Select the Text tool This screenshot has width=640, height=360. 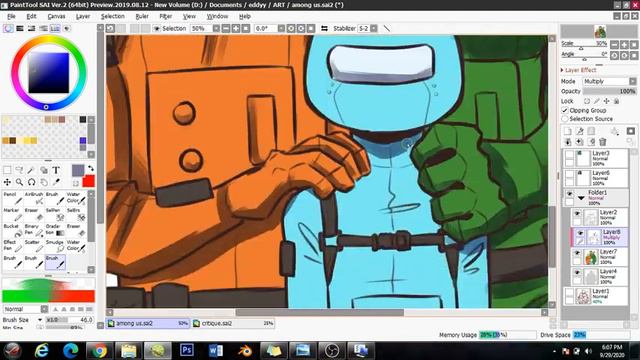coord(56,170)
